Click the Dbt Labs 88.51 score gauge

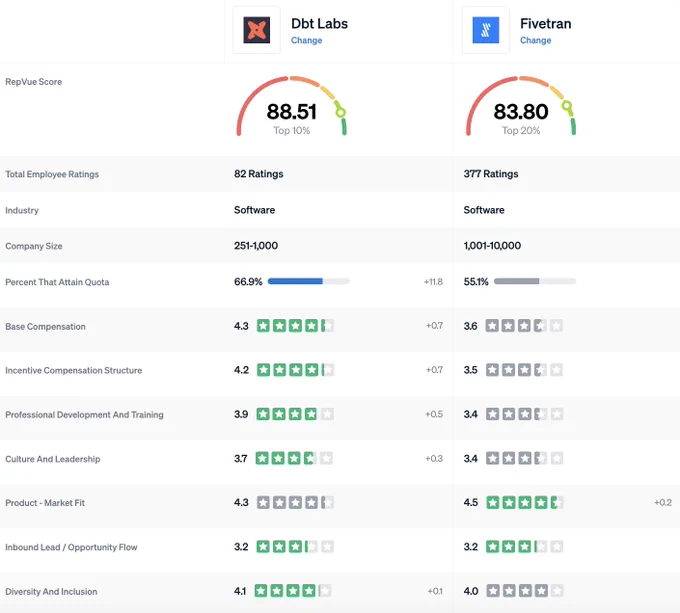point(291,106)
